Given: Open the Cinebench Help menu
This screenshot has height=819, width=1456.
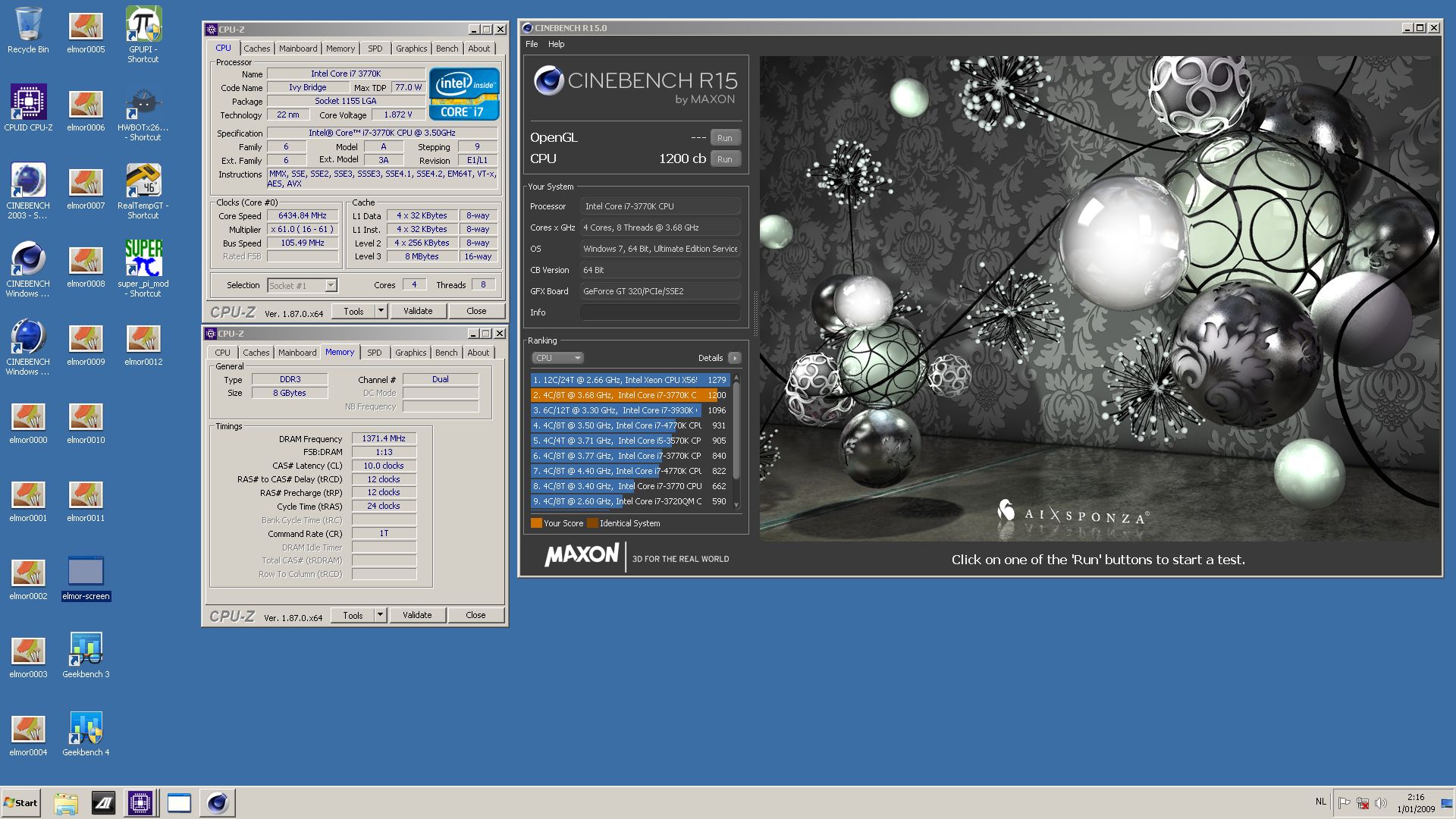Looking at the screenshot, I should click(556, 44).
